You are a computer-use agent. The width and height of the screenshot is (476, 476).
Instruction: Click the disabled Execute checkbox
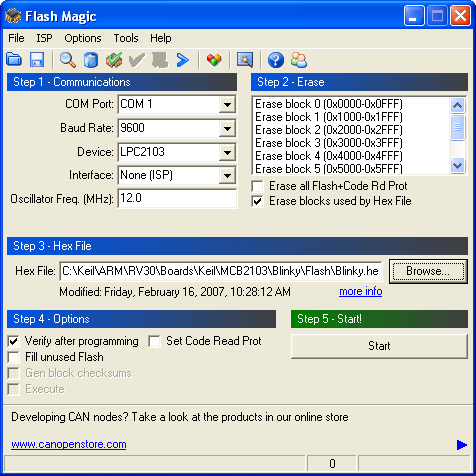click(13, 389)
